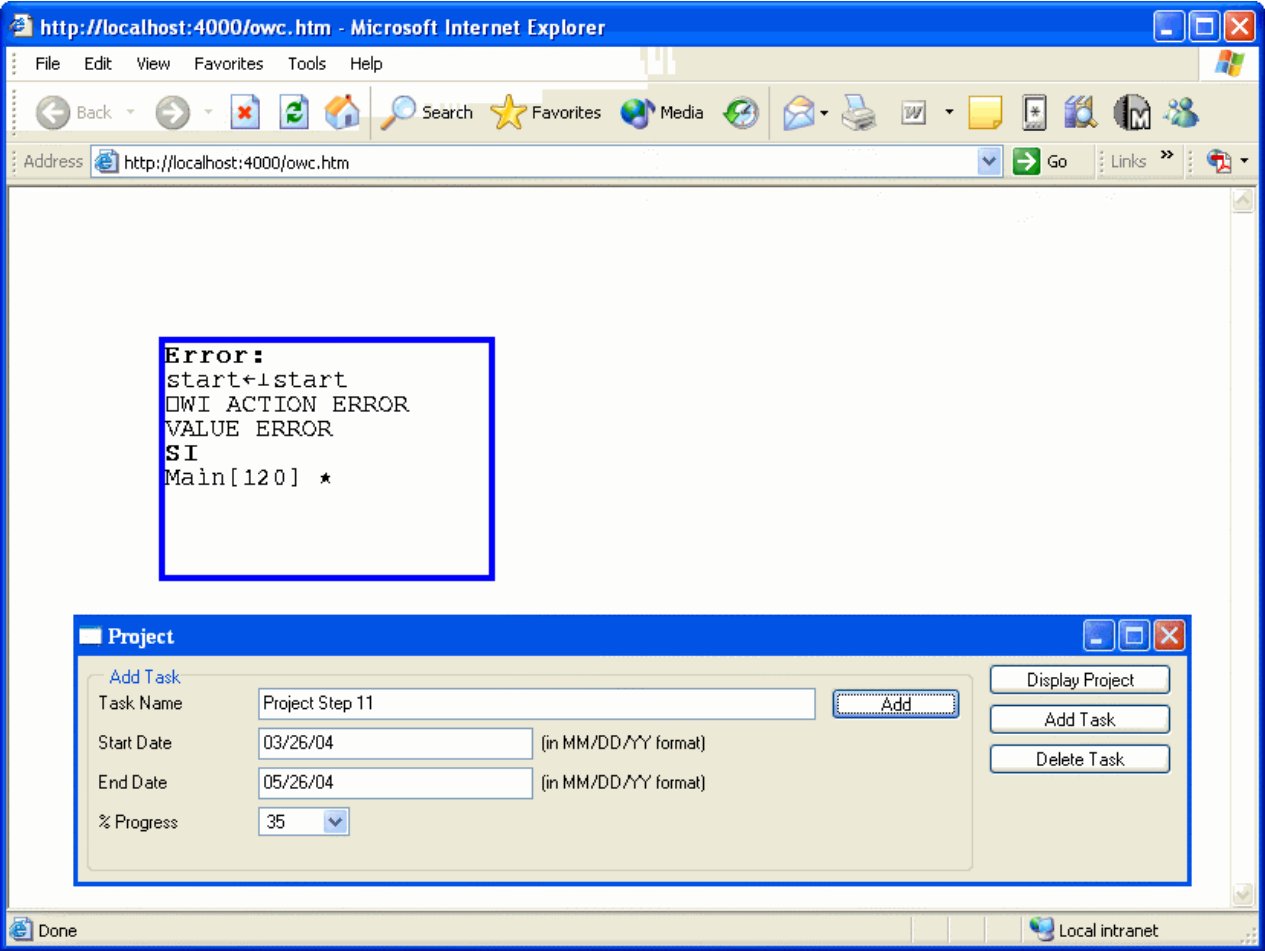Click the Task Name input field

[x=537, y=703]
